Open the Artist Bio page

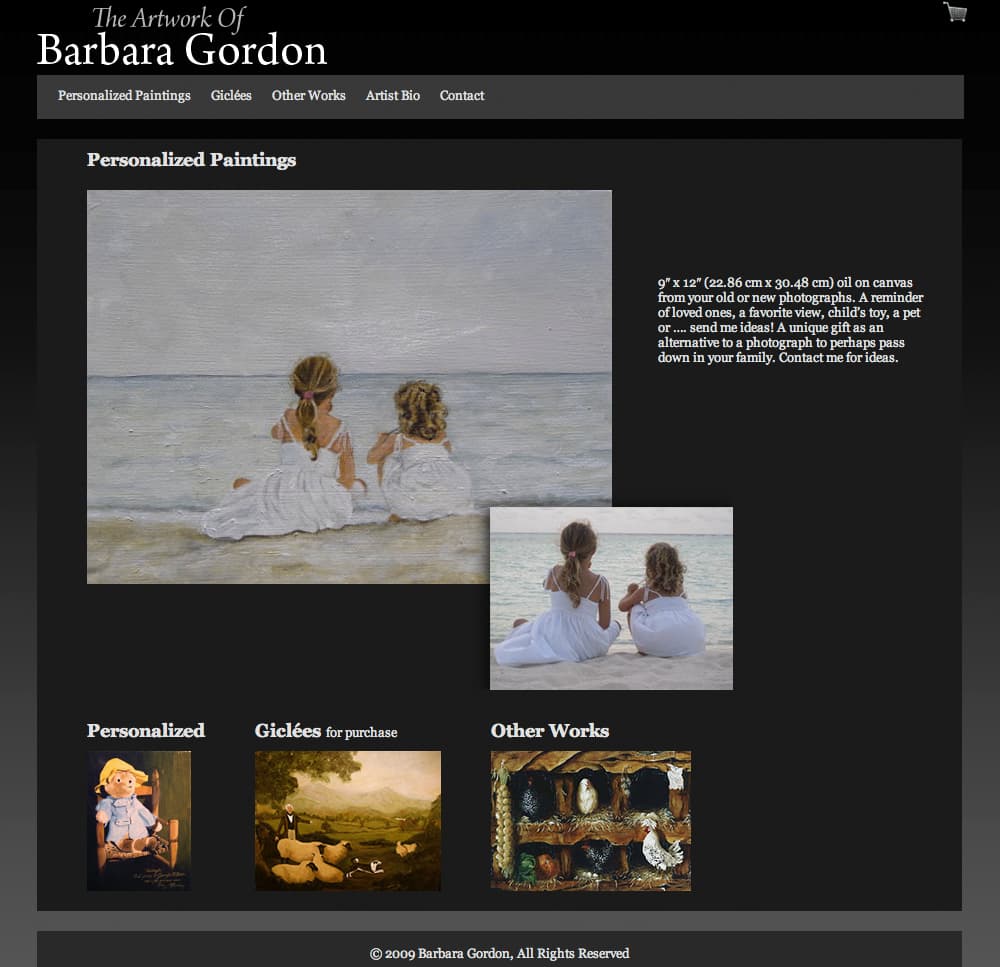pyautogui.click(x=393, y=95)
